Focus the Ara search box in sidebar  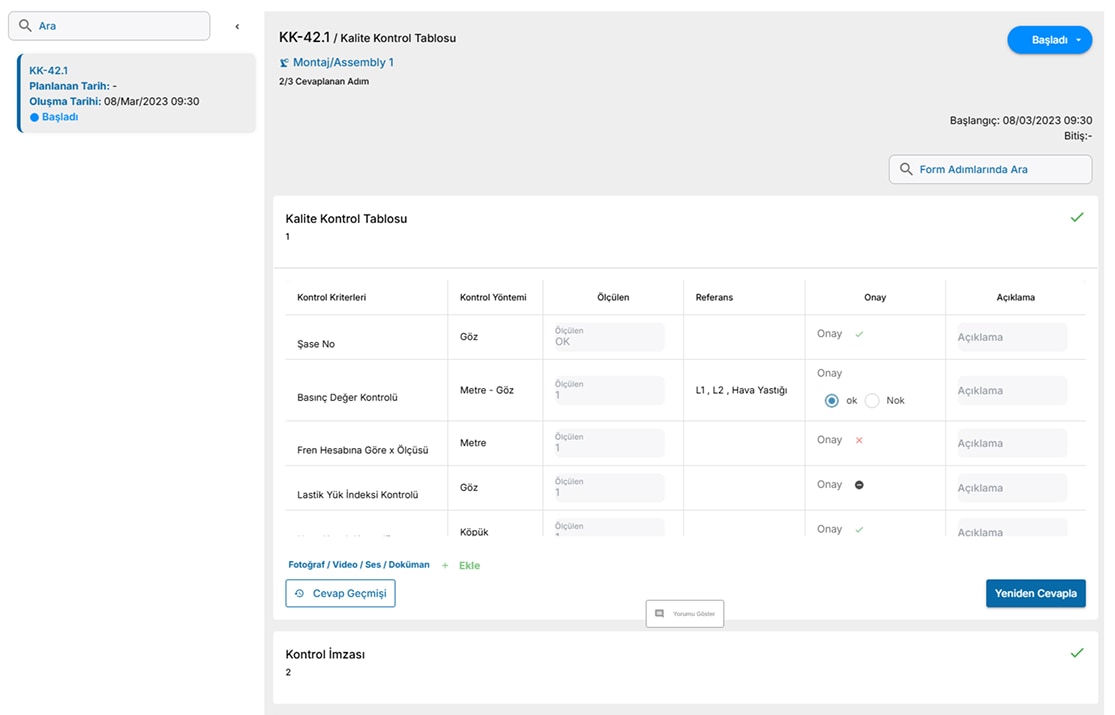click(109, 26)
